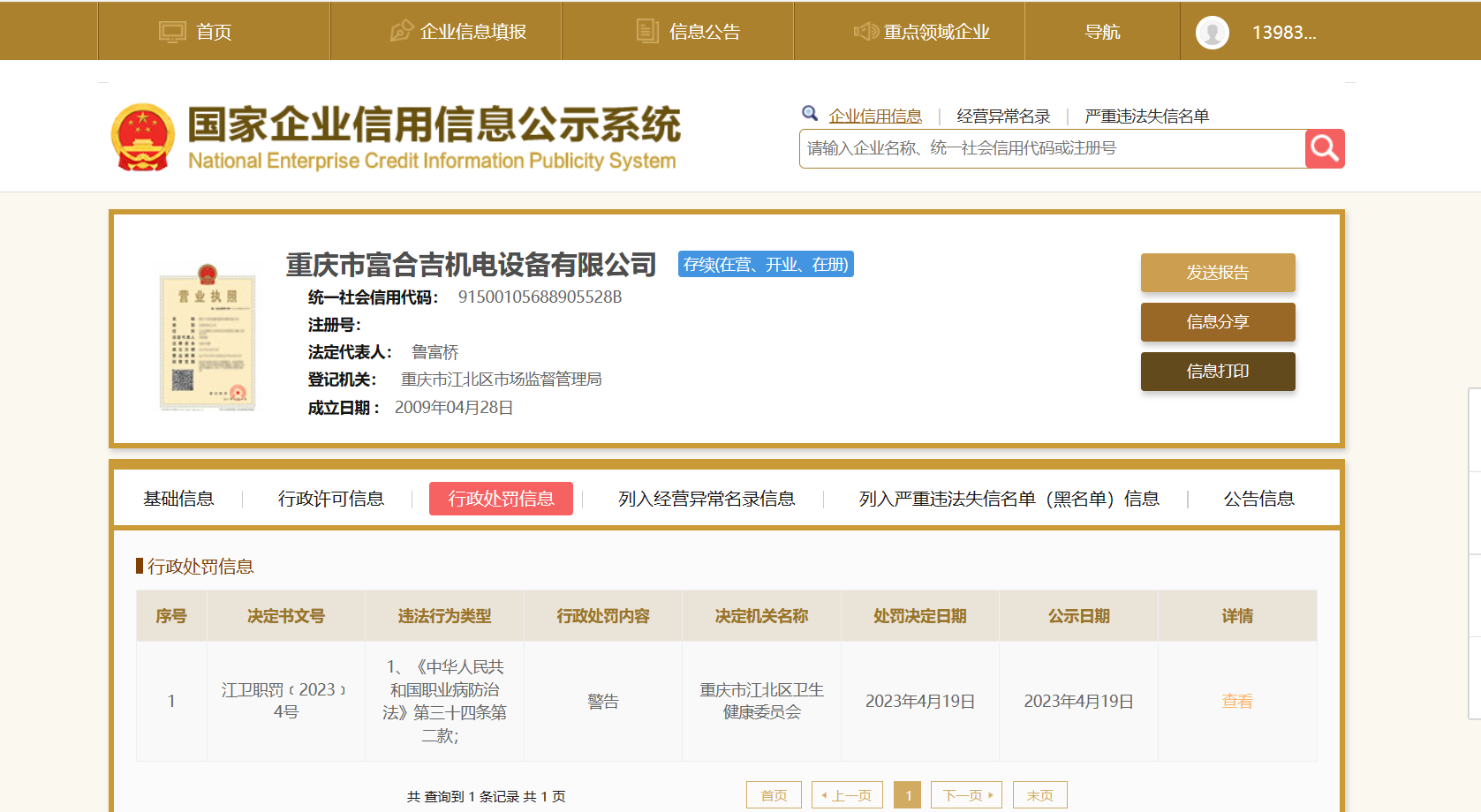Click the 发送报告 button

click(1218, 273)
